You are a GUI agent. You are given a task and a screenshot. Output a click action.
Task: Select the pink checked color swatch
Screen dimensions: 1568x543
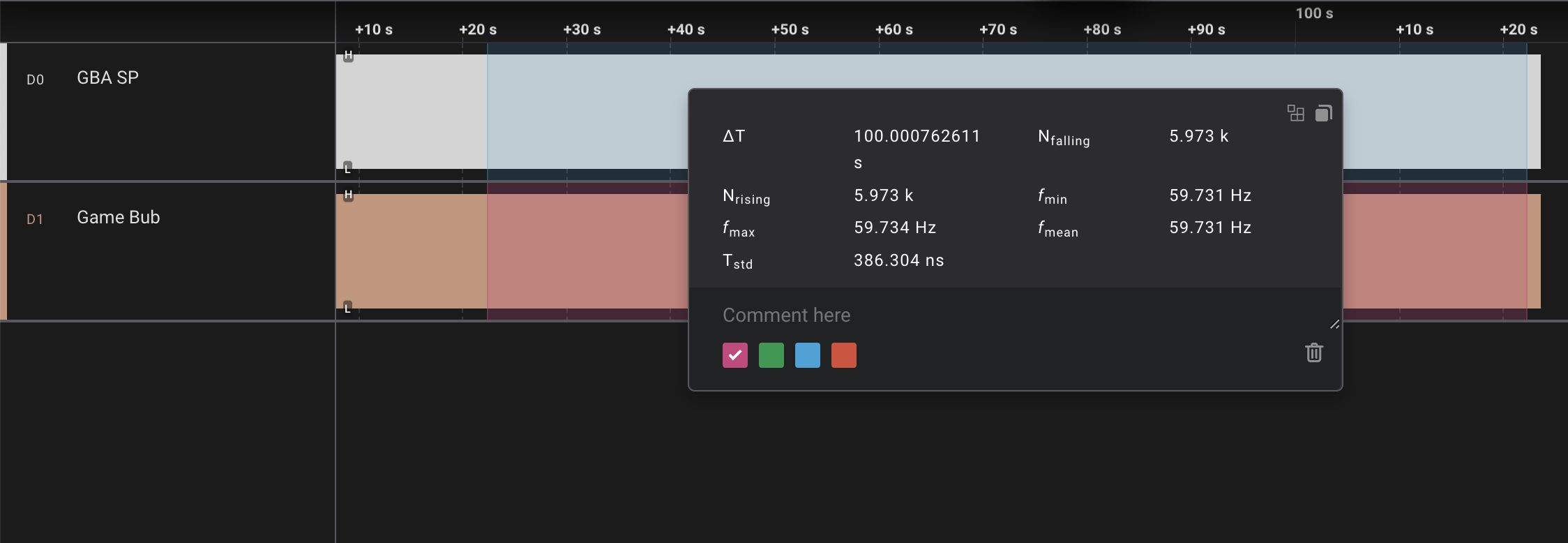click(x=734, y=355)
